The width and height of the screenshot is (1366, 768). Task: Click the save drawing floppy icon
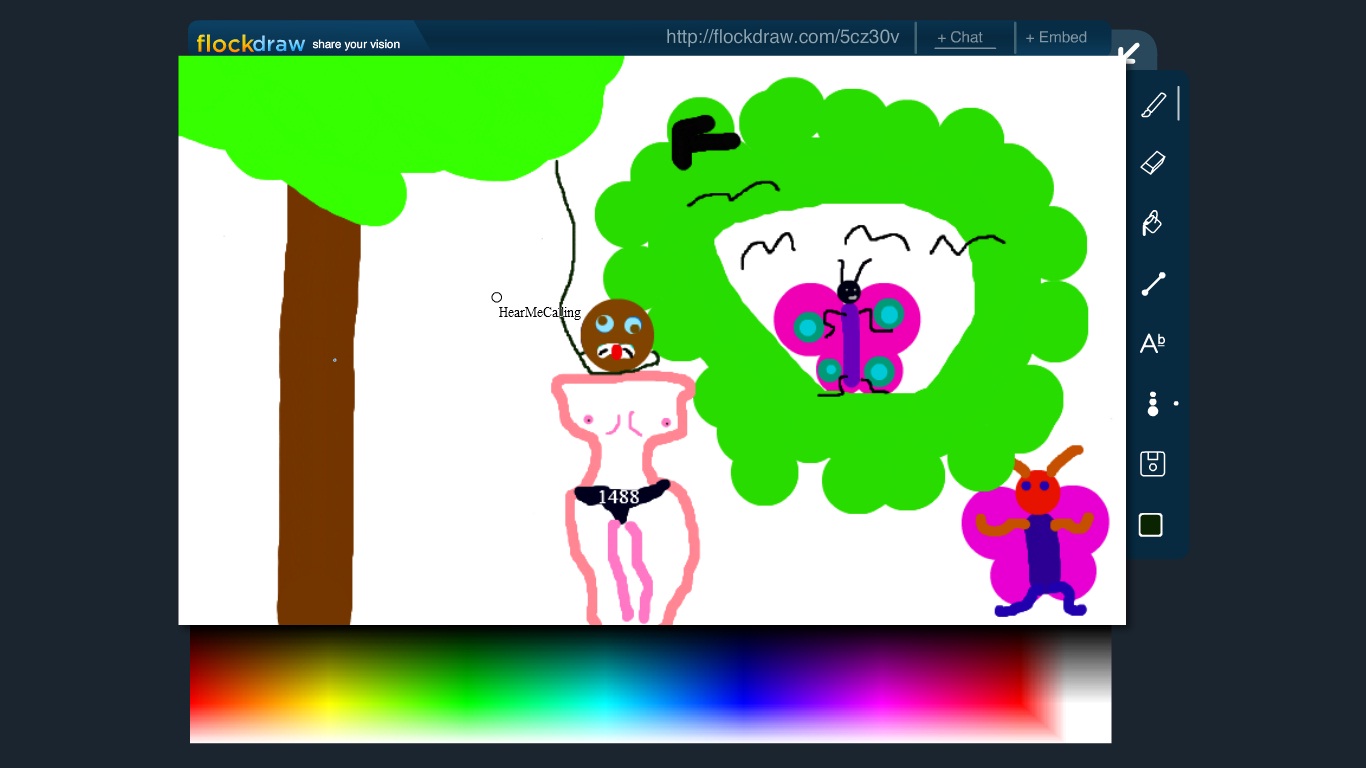click(1152, 464)
